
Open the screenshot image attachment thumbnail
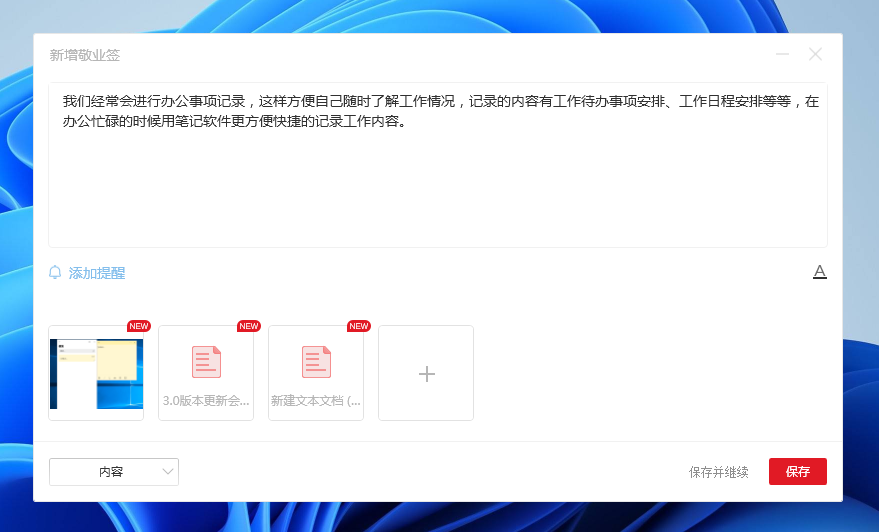tap(96, 373)
